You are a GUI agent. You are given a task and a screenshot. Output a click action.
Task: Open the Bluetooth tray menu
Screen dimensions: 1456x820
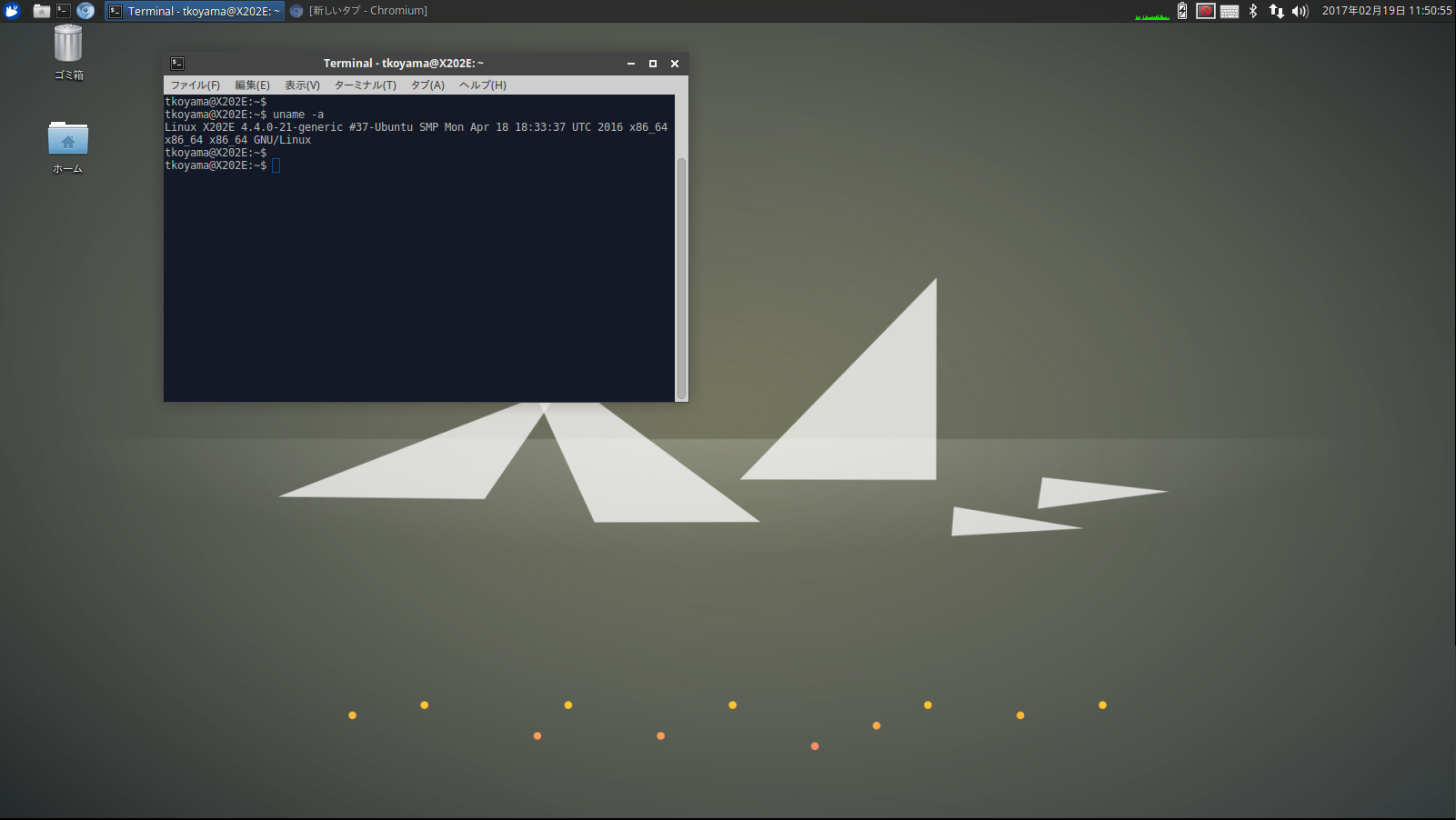point(1253,11)
